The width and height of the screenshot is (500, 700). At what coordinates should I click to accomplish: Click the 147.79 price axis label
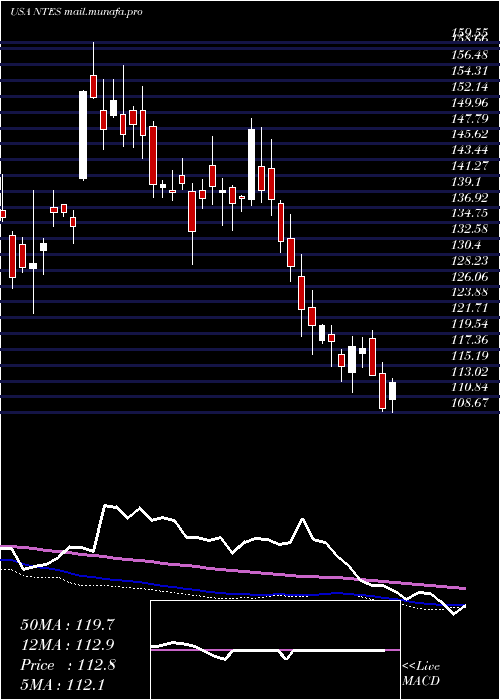click(x=469, y=118)
